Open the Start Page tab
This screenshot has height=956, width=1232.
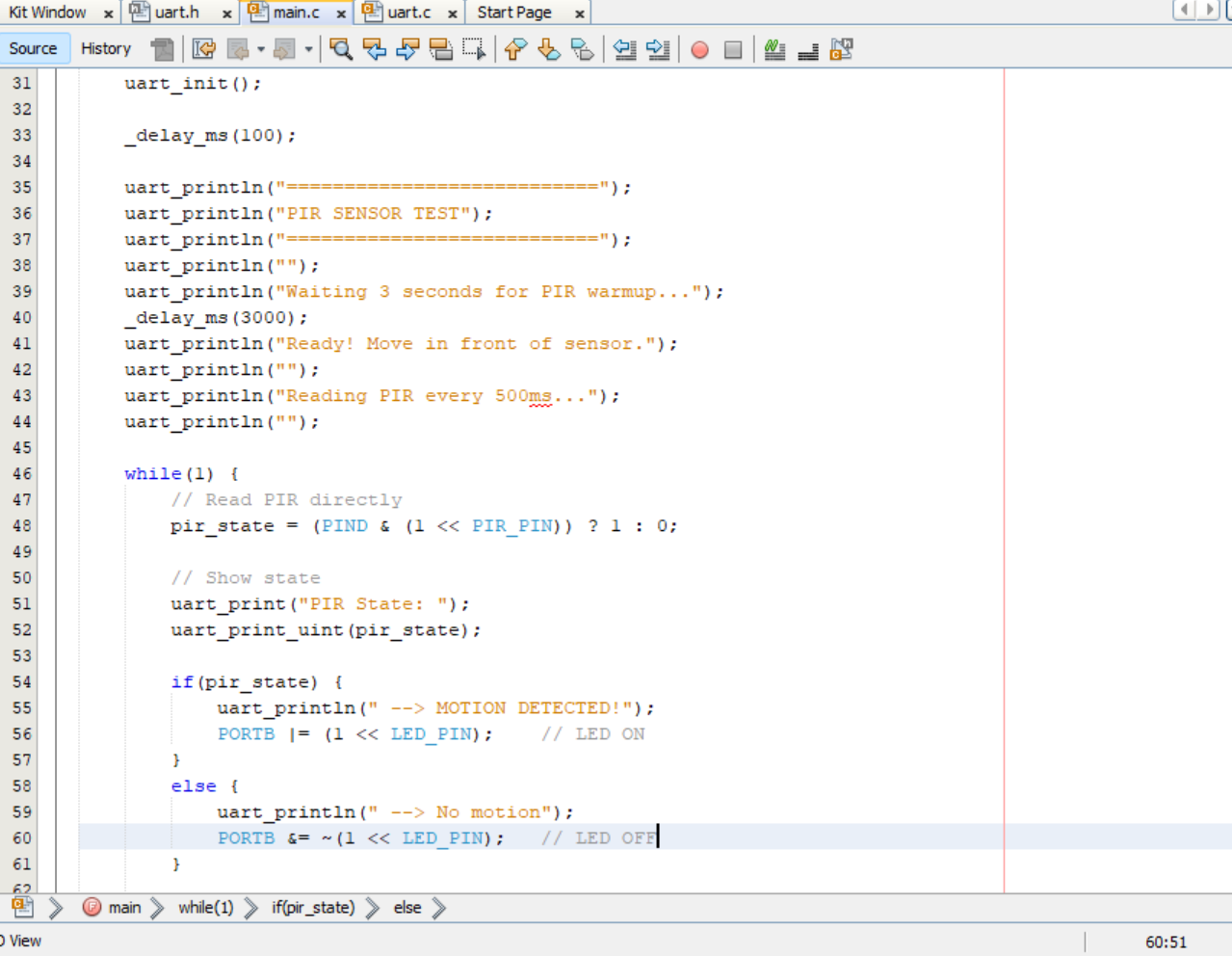pos(514,13)
